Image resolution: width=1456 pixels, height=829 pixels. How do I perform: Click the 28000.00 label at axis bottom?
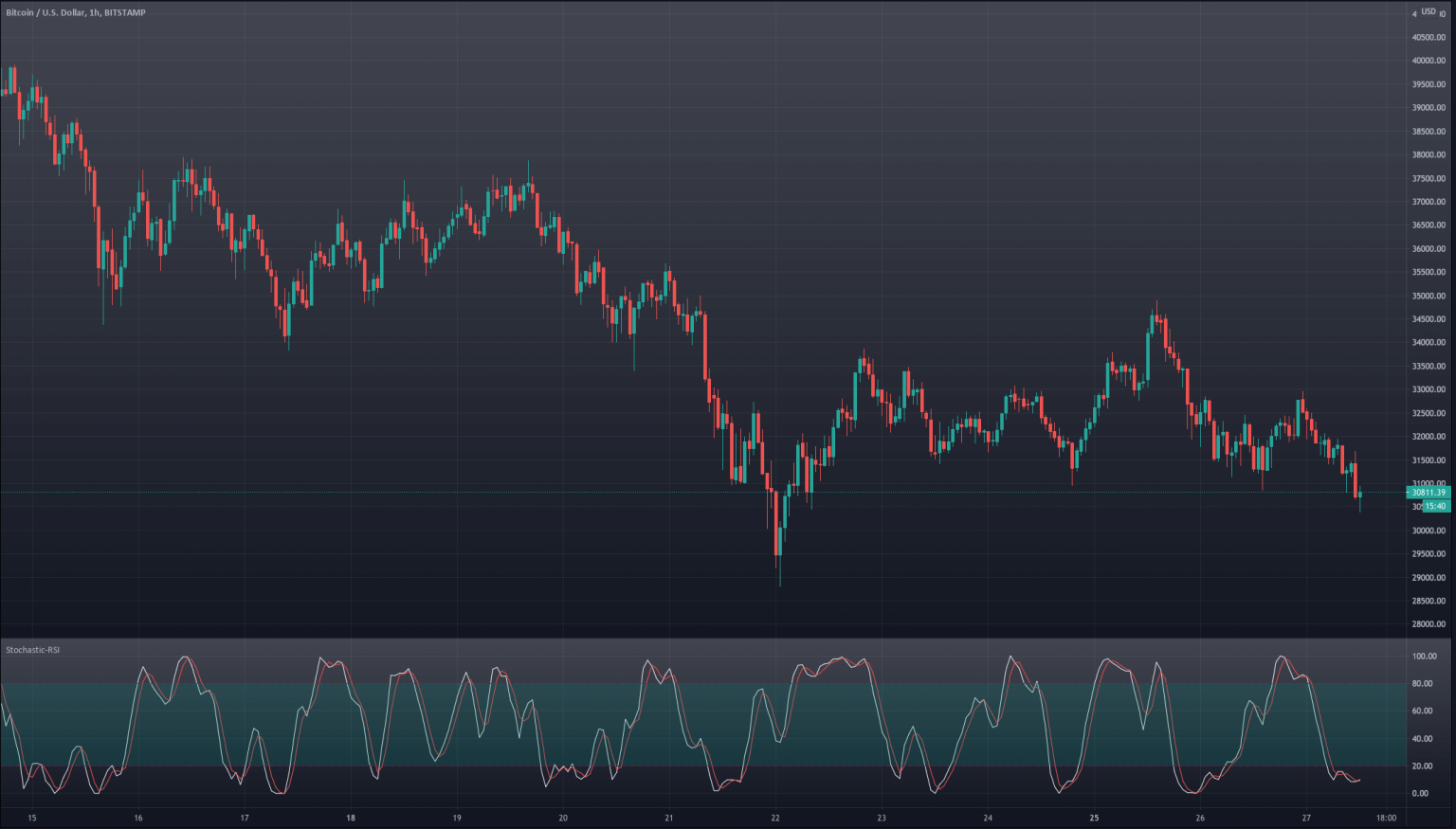coord(1429,622)
